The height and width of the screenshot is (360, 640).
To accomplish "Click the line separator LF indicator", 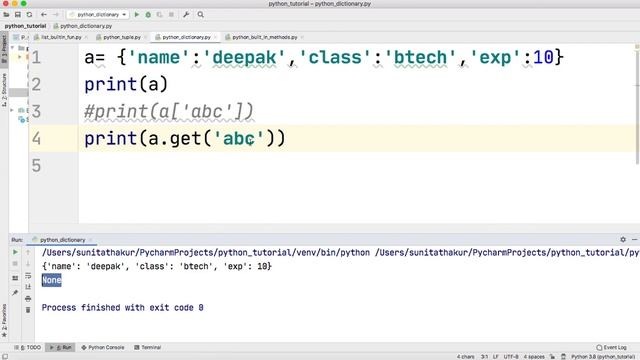I will click(x=496, y=357).
